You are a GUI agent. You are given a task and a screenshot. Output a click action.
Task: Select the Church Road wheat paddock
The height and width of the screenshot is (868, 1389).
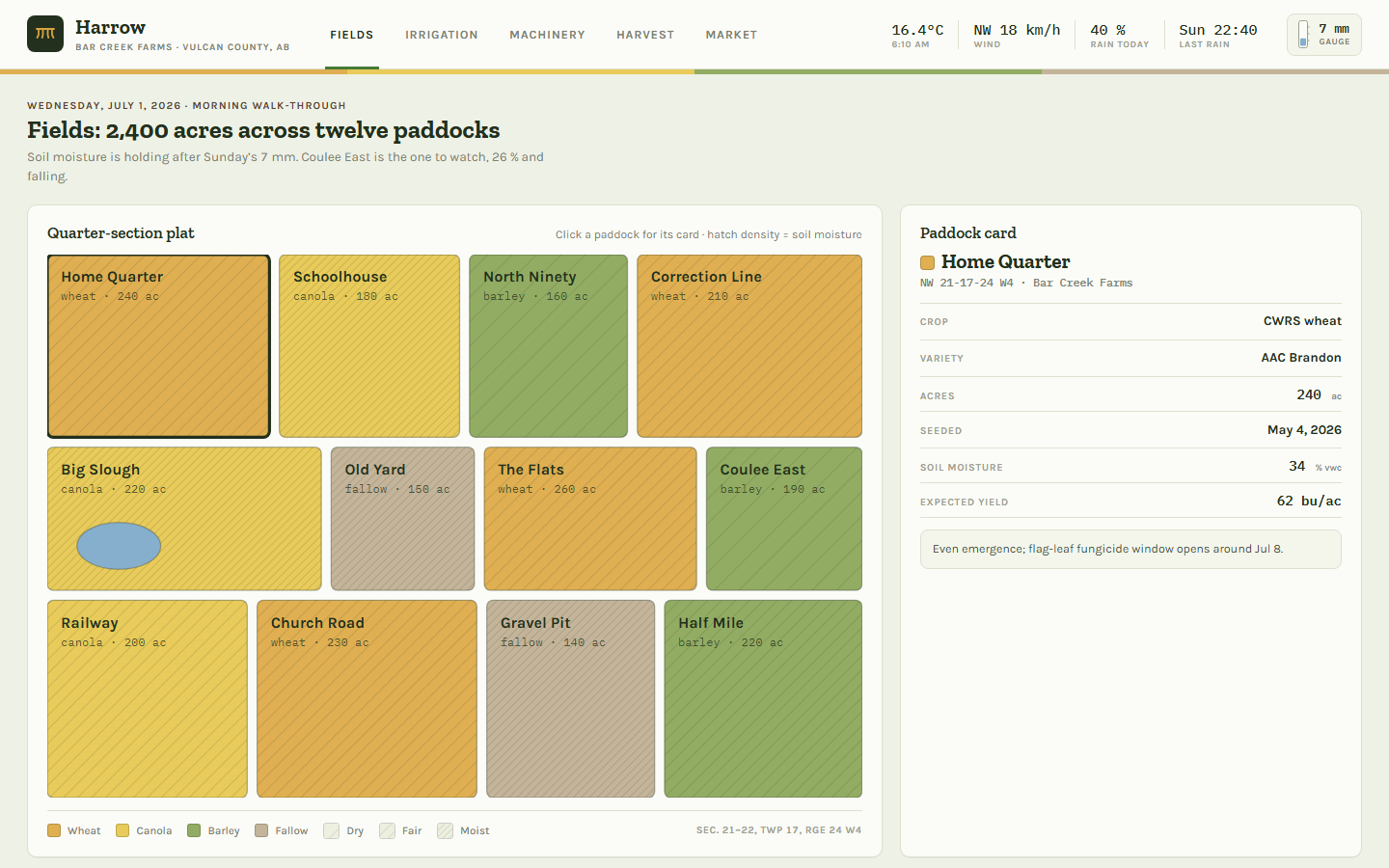pos(367,699)
